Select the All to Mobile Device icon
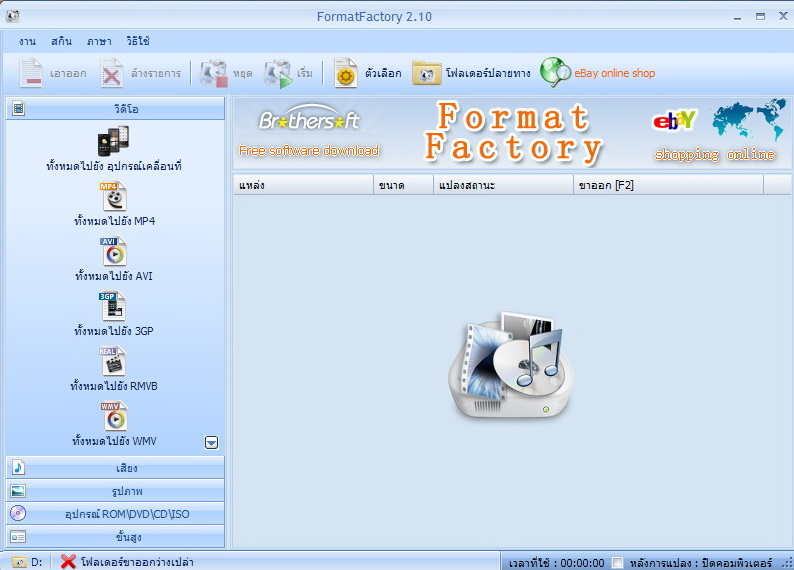Screen dimensions: 794x570 coord(113,141)
